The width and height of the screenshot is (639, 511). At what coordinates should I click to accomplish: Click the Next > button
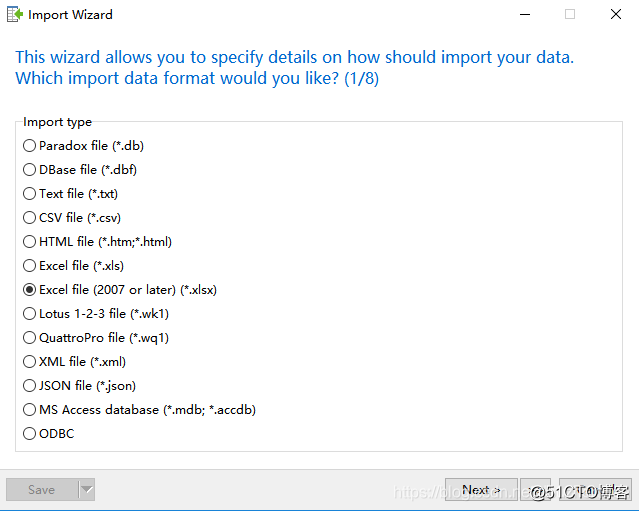click(x=481, y=489)
